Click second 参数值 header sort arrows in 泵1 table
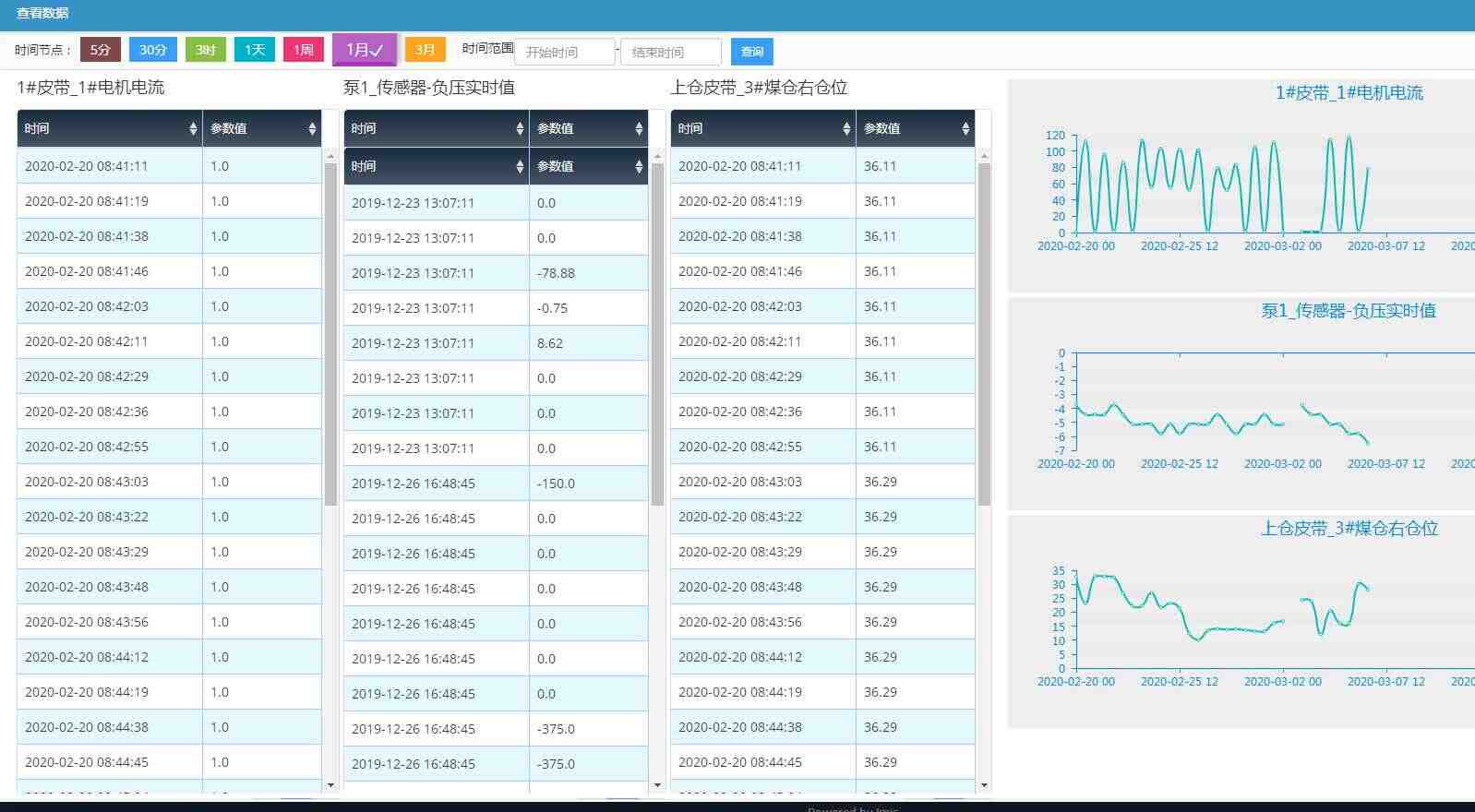The width and height of the screenshot is (1475, 812). pos(639,167)
